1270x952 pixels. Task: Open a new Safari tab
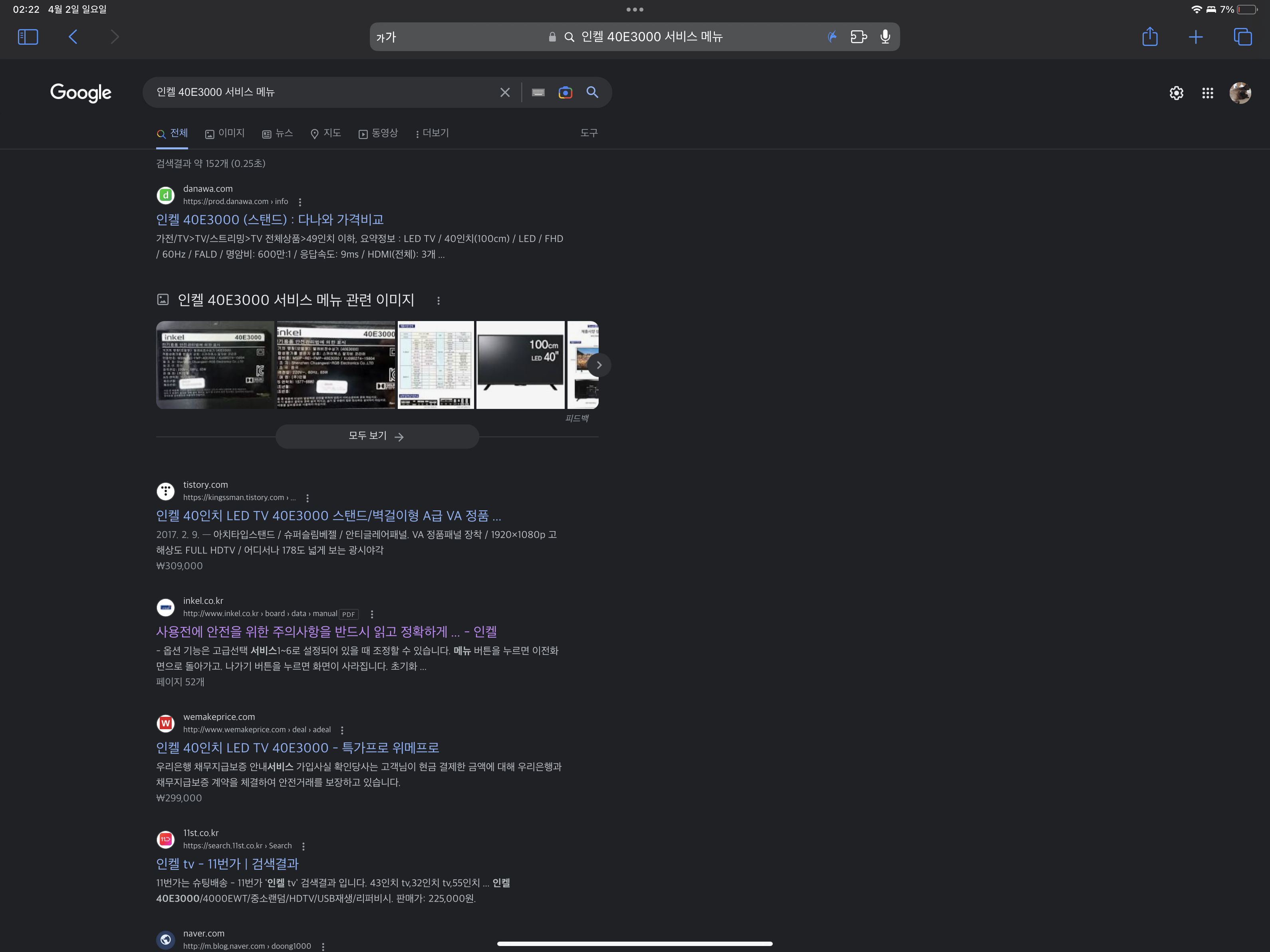1196,37
